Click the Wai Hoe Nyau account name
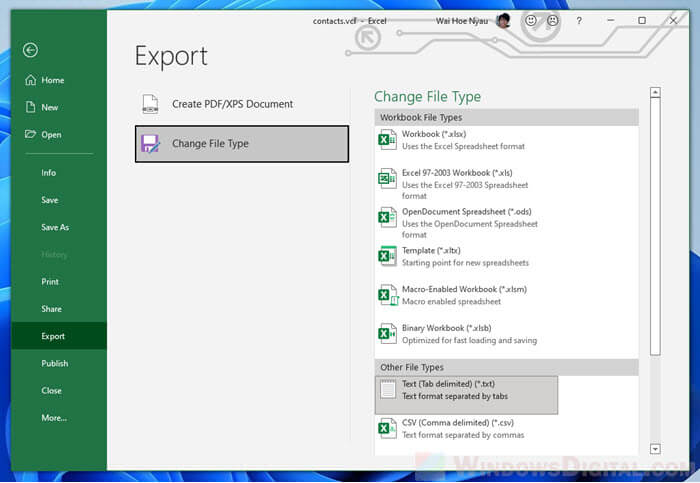This screenshot has width=700, height=483. tap(462, 21)
